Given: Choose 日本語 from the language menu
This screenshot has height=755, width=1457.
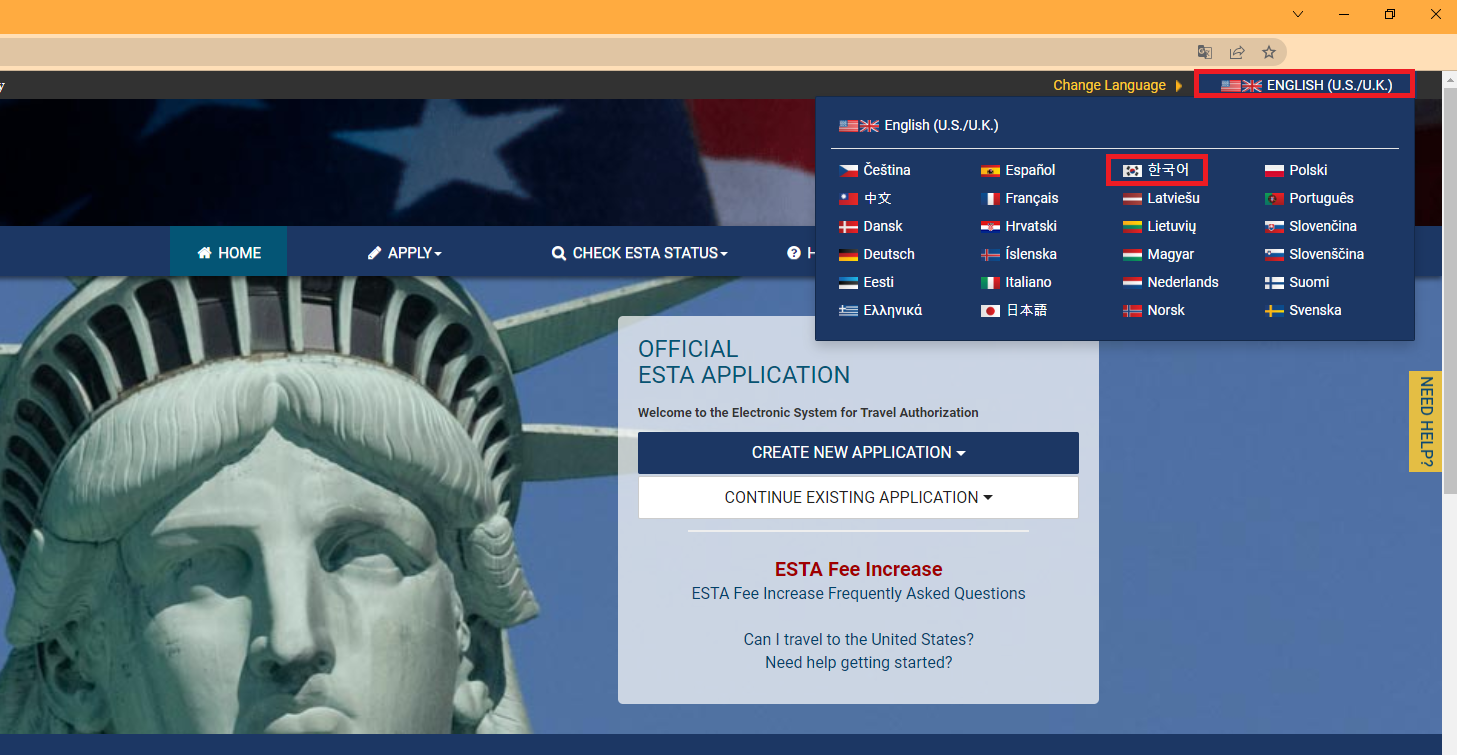Looking at the screenshot, I should (x=1014, y=310).
